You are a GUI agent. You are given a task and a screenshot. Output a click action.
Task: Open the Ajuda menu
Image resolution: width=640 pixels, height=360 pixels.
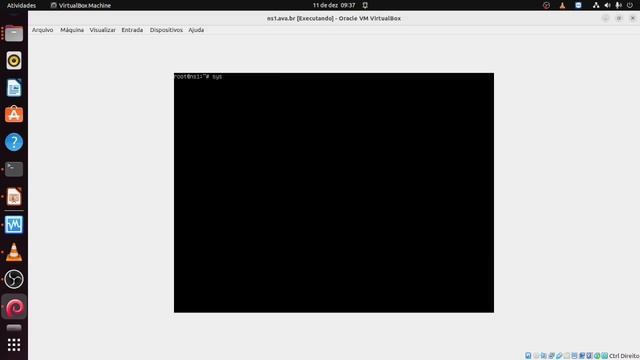tap(196, 30)
